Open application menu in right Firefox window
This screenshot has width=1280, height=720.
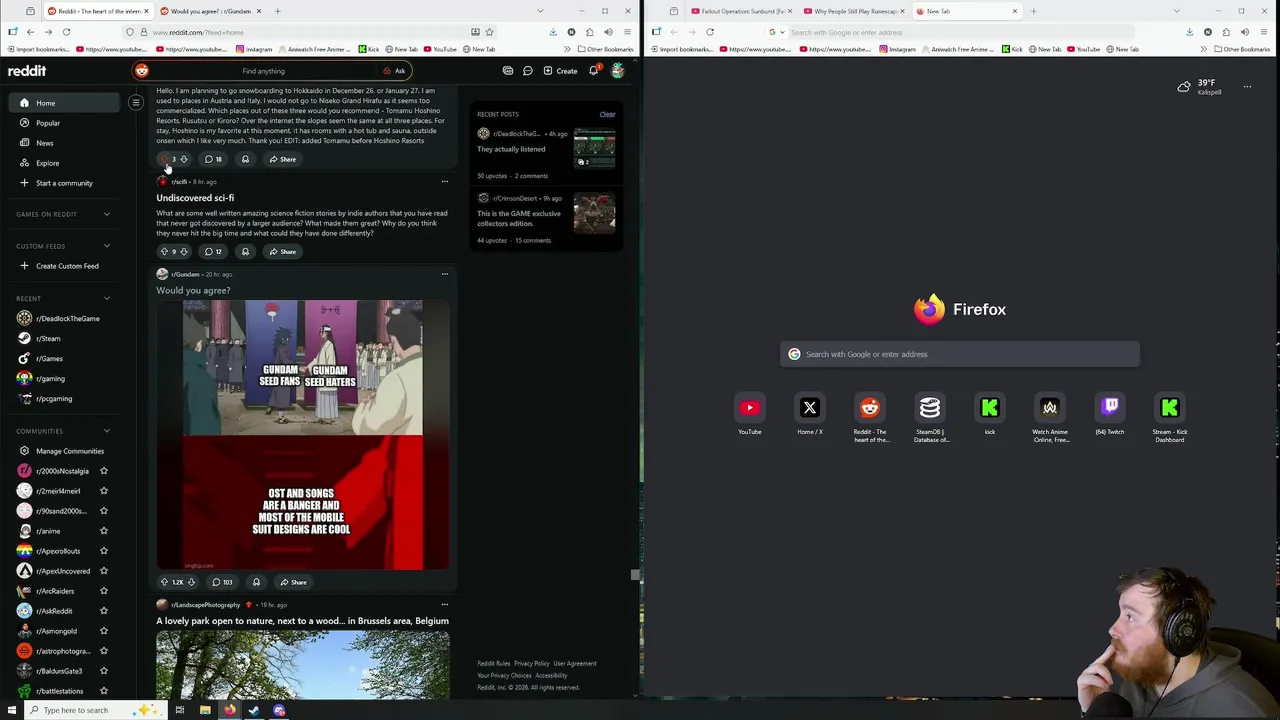[x=1265, y=32]
